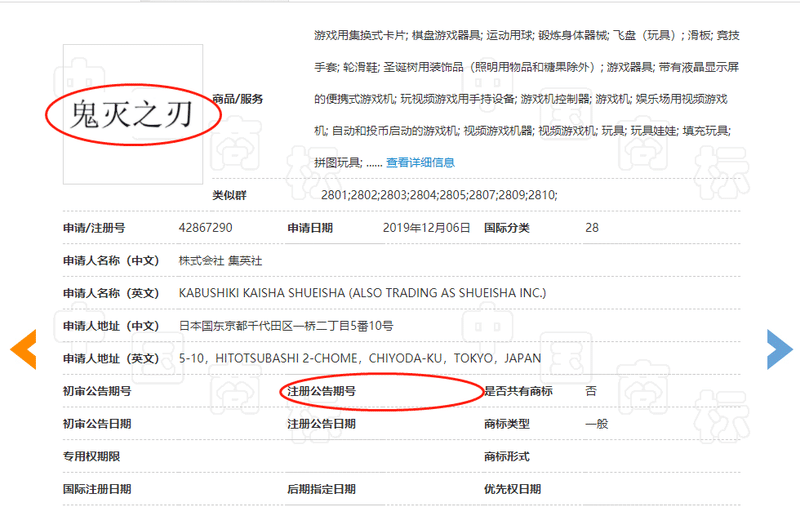The width and height of the screenshot is (800, 507).
Task: Click the 初审公告日期 label
Action: 97,424
